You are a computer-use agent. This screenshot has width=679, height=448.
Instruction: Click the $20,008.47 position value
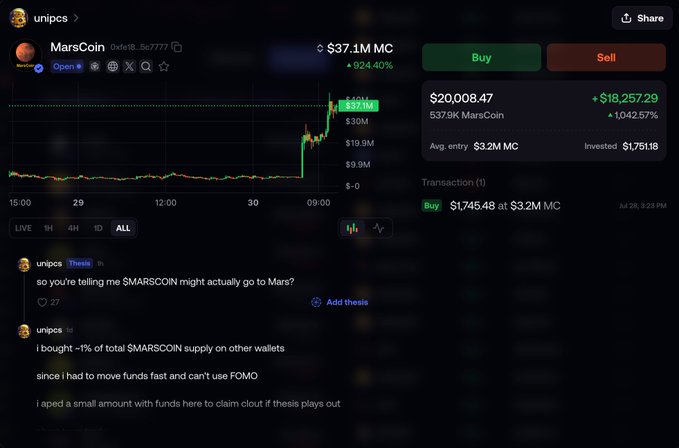(461, 98)
